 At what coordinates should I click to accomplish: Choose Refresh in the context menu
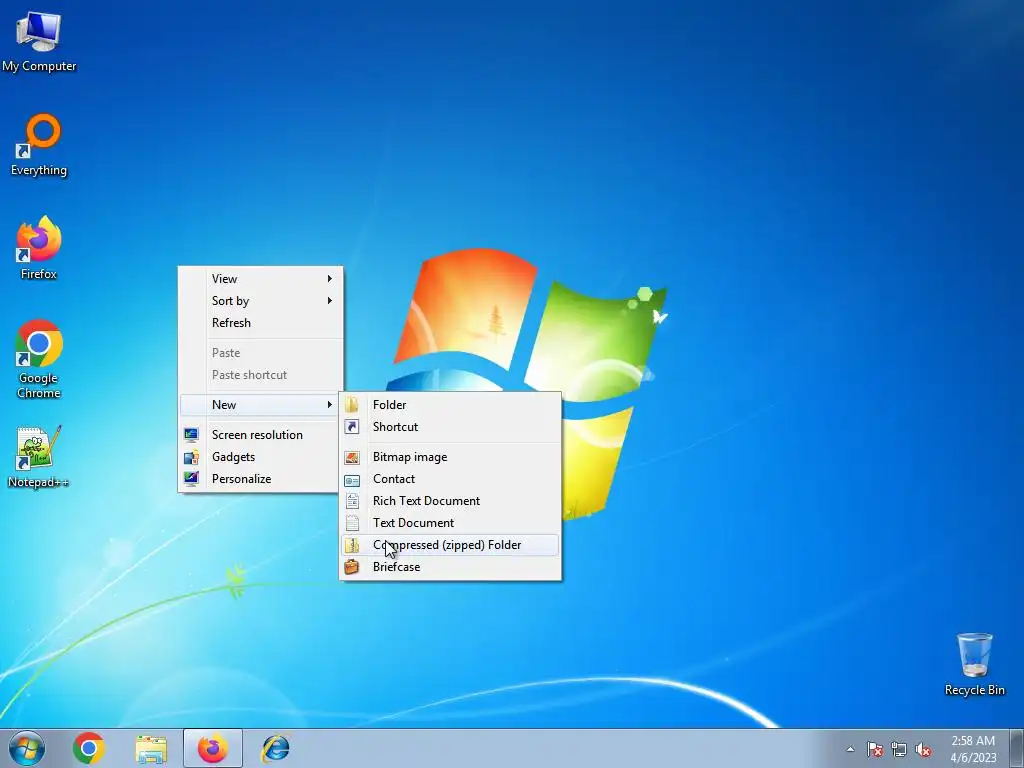click(x=261, y=323)
